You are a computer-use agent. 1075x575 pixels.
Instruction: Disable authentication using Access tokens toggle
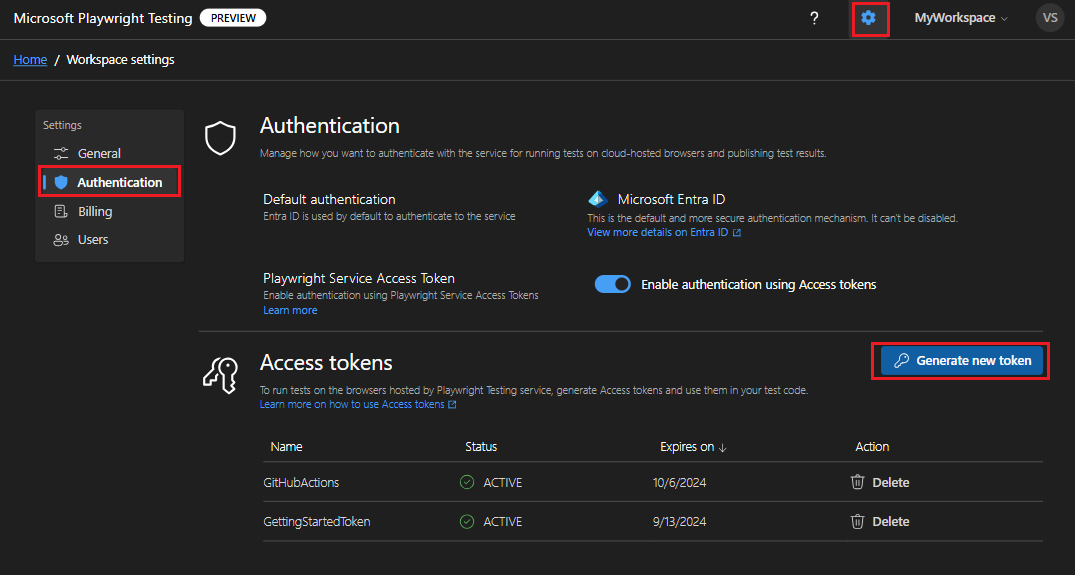pos(613,285)
